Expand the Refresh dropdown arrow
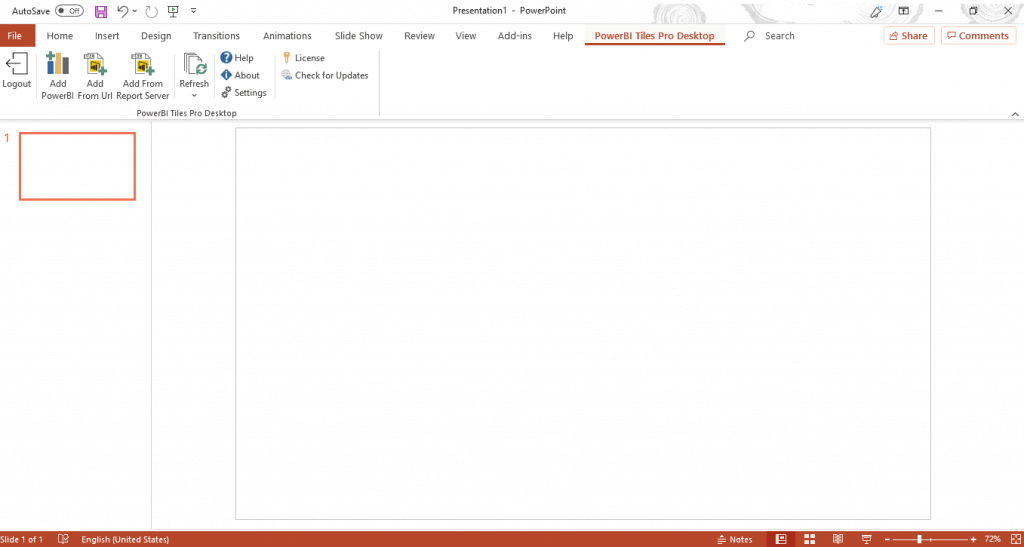 pos(194,96)
